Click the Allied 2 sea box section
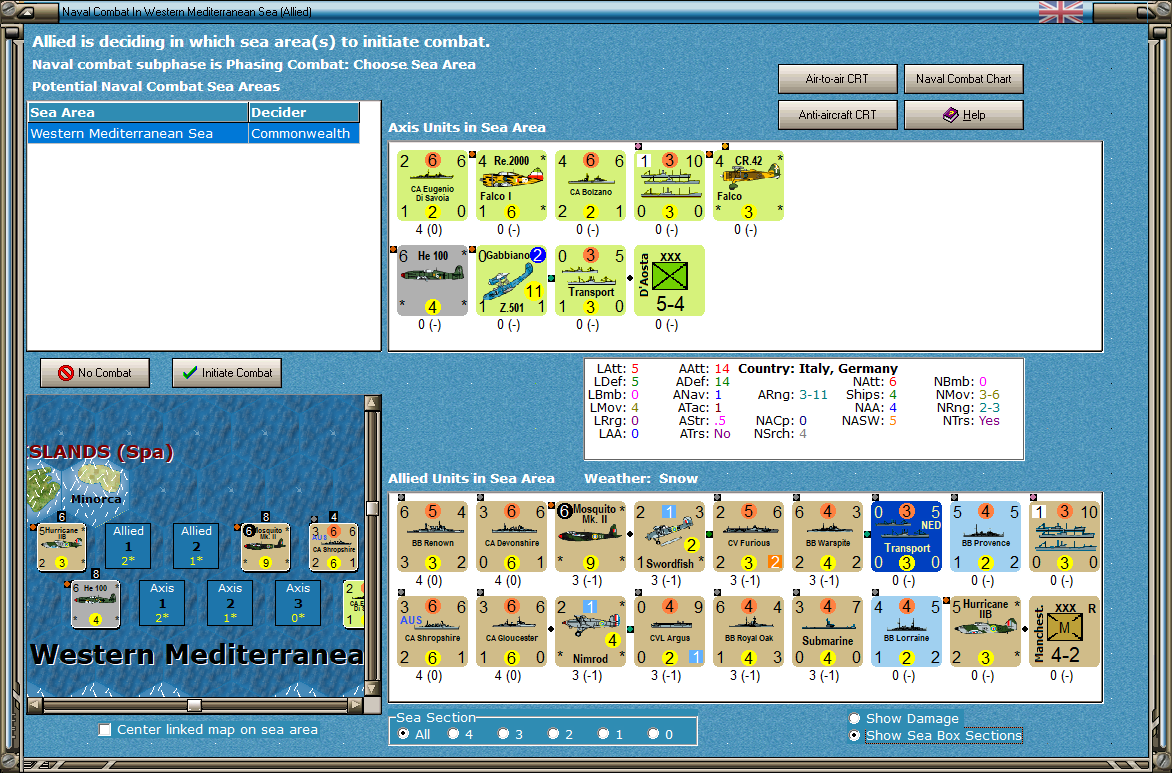1172x773 pixels. click(197, 546)
